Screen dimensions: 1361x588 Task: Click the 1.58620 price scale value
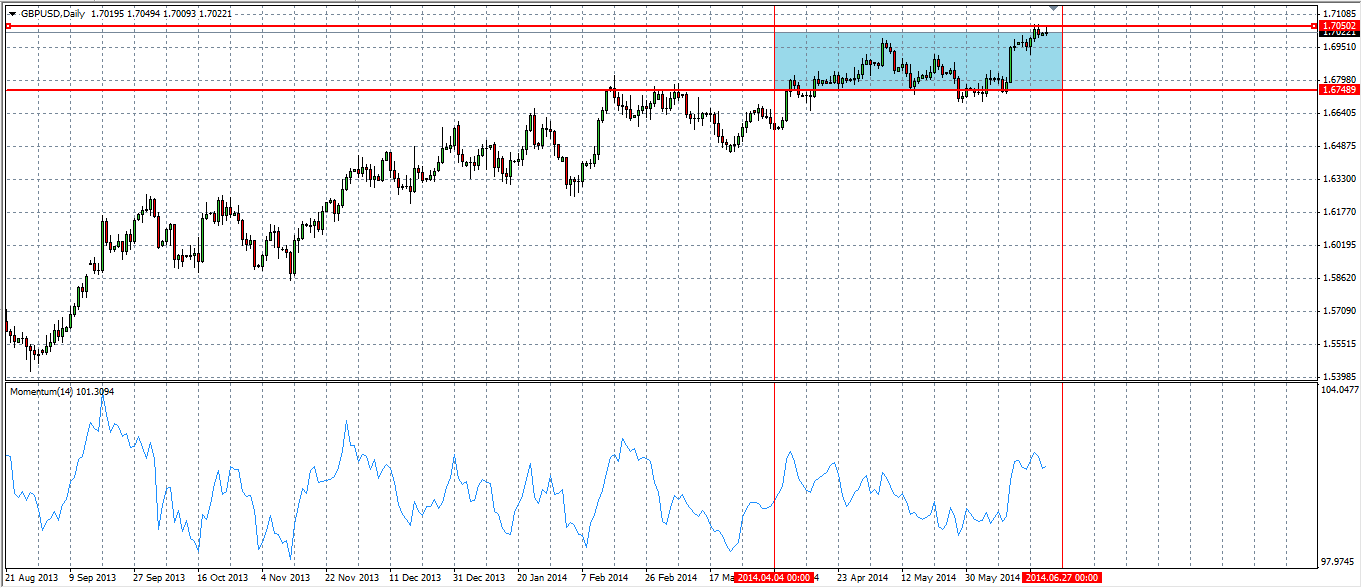click(x=1338, y=278)
